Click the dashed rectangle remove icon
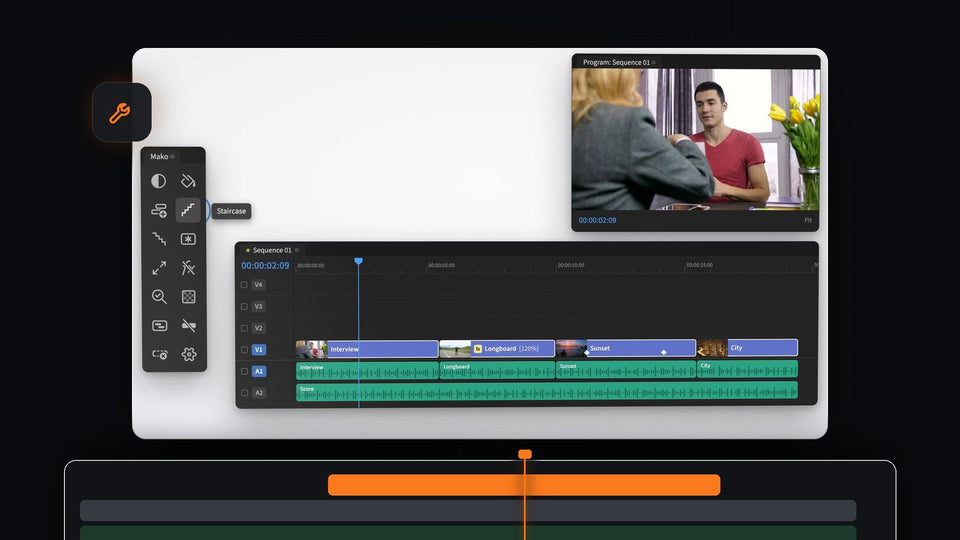 (159, 354)
